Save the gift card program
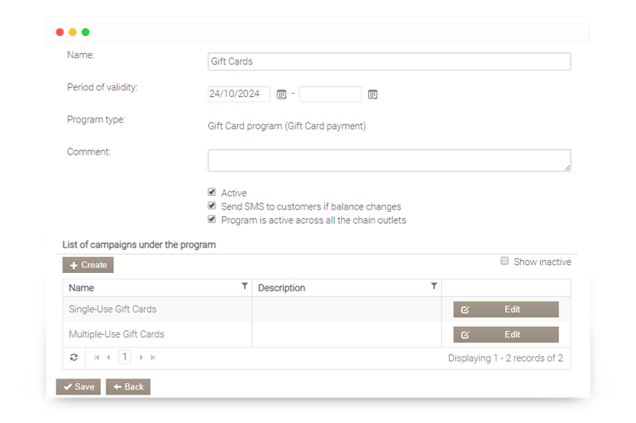The image size is (636, 423). (x=78, y=387)
